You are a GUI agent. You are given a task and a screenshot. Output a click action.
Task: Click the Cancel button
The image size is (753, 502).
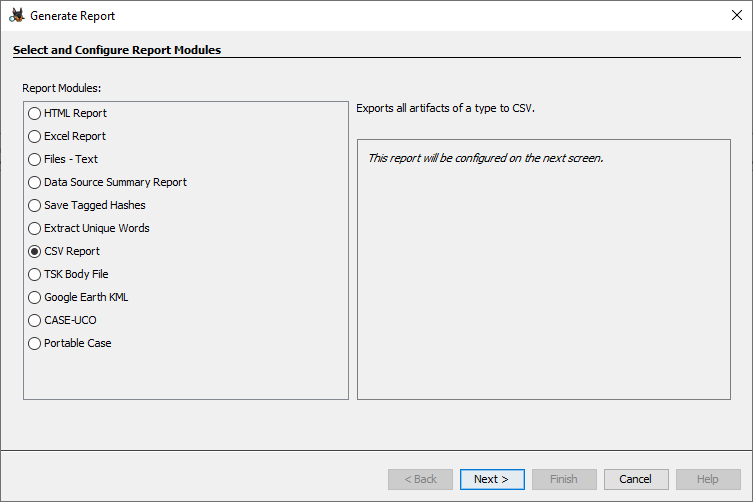[635, 479]
